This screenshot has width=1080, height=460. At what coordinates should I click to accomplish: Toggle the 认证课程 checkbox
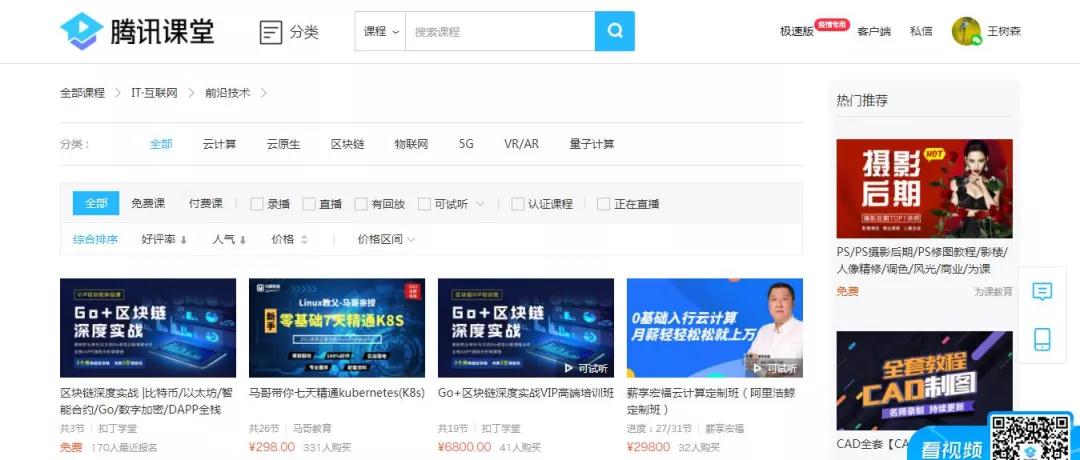517,204
